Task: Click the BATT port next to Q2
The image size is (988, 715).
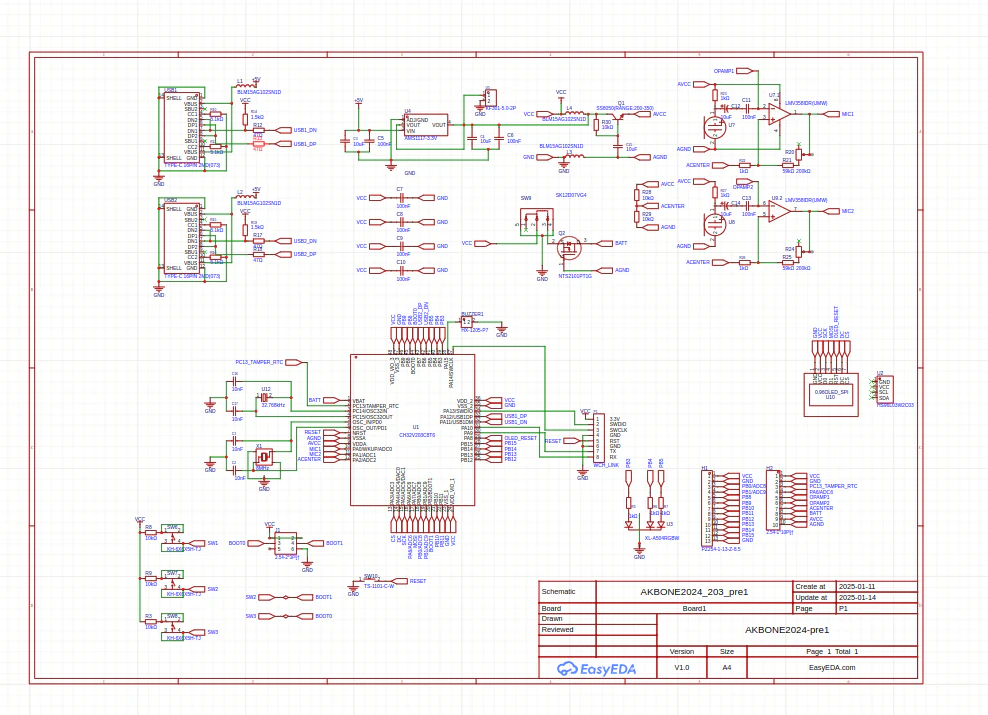Action: tap(613, 243)
